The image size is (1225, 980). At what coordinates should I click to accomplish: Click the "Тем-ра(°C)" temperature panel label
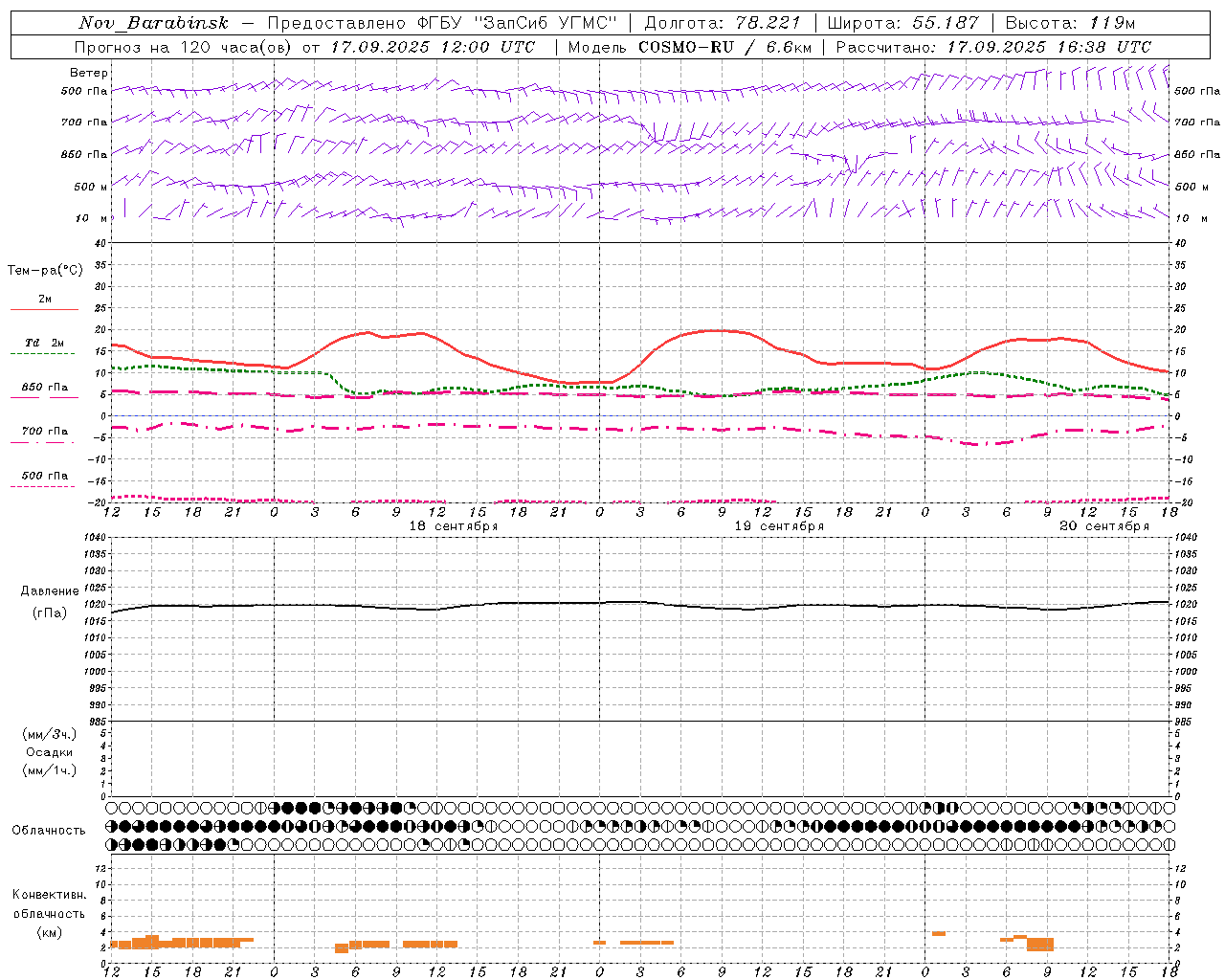45,271
